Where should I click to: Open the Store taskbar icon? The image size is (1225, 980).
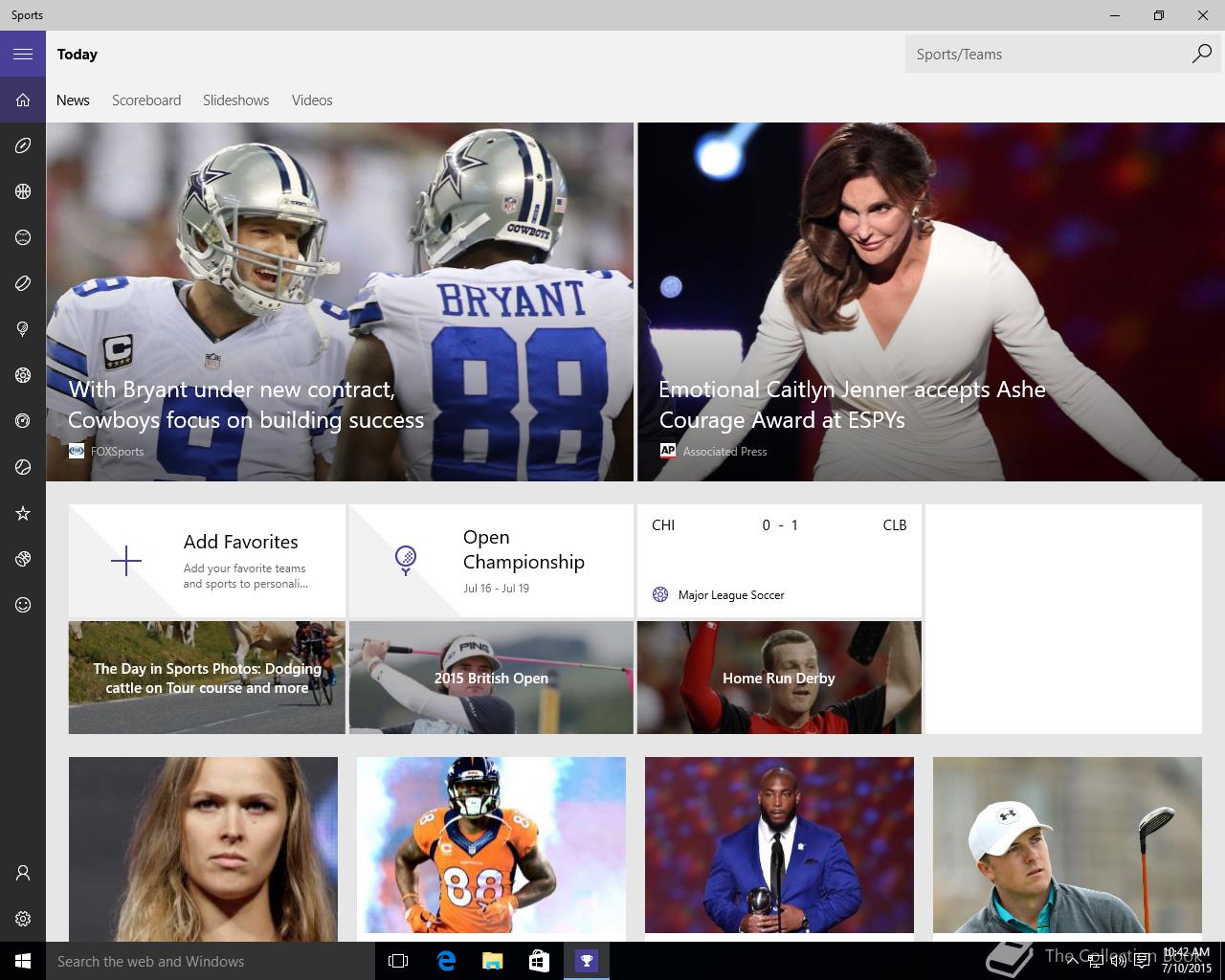pos(539,961)
